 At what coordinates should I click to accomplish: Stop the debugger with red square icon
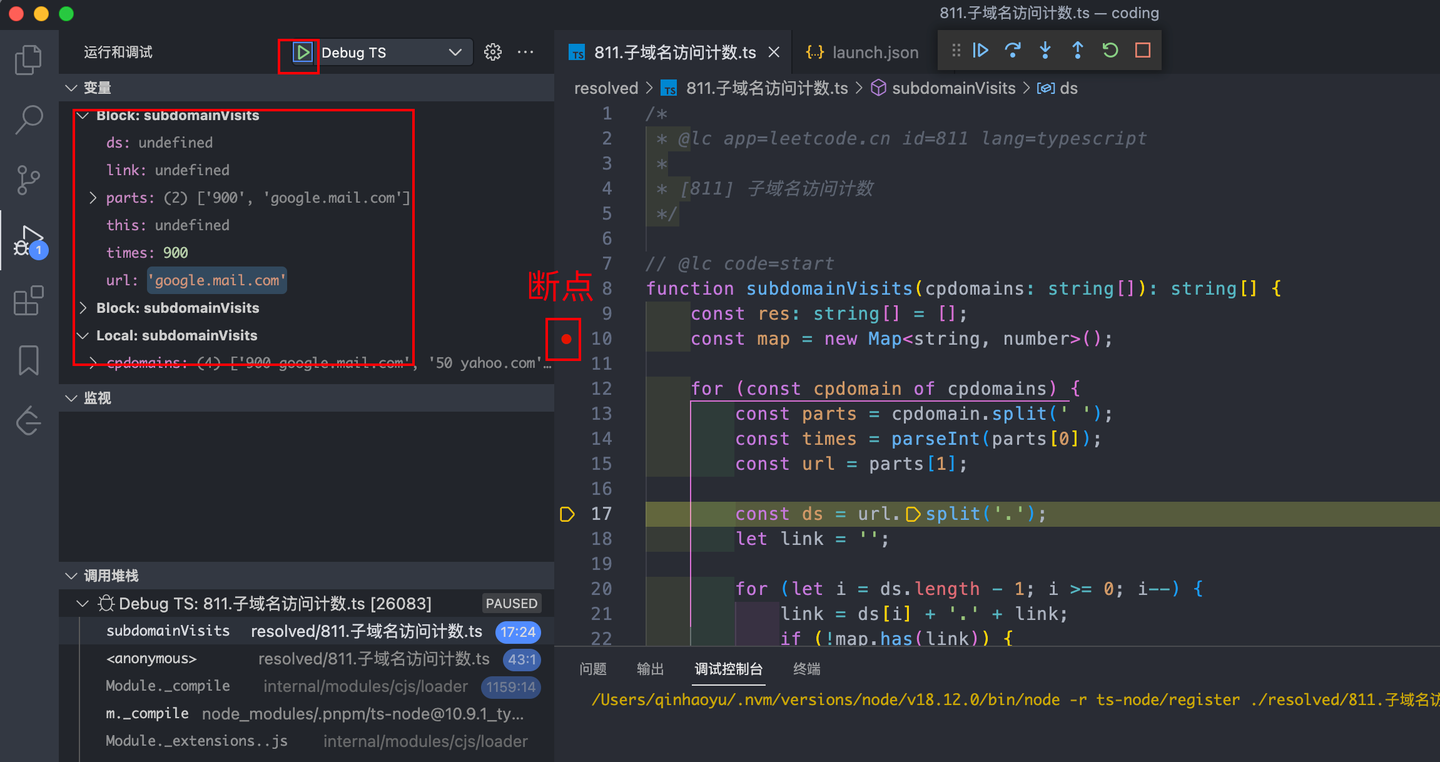pyautogui.click(x=1141, y=50)
